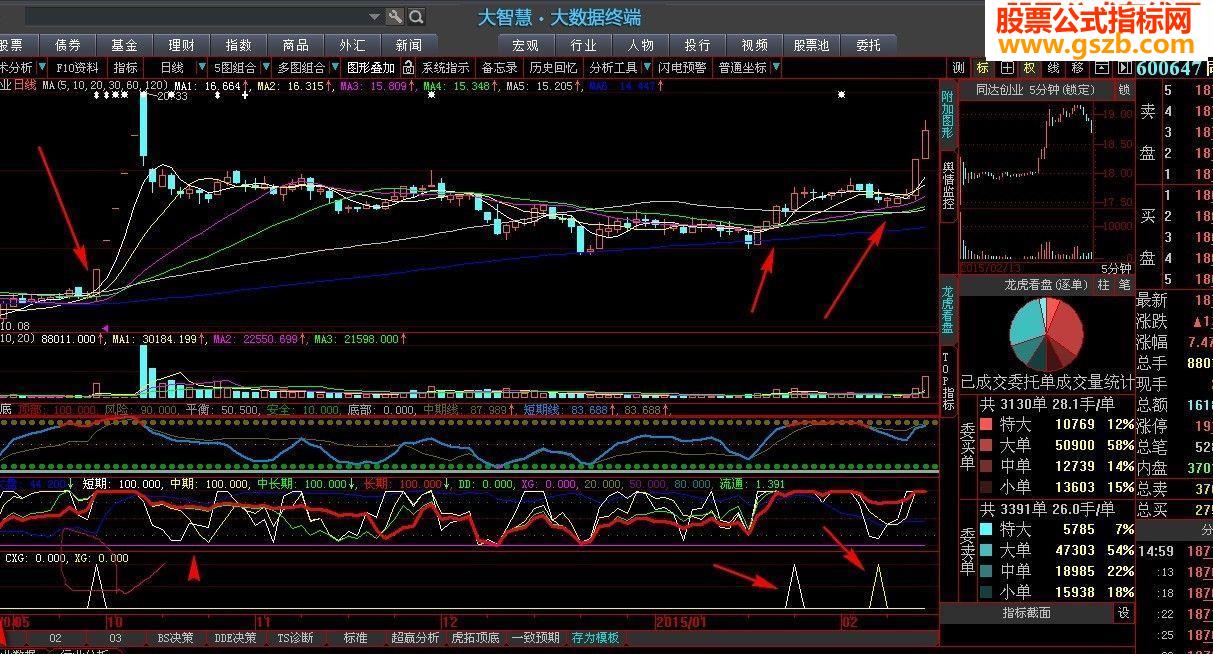Image resolution: width=1213 pixels, height=654 pixels.
Task: Toggle the 权 adjustment icon
Action: pos(1029,68)
